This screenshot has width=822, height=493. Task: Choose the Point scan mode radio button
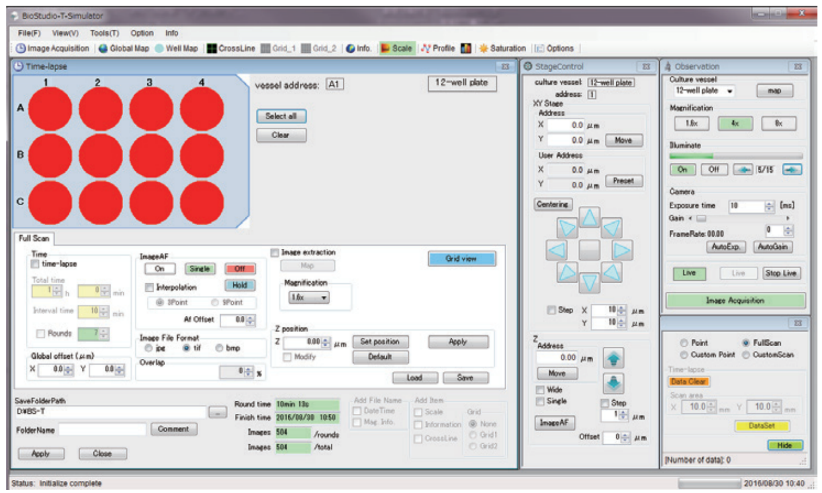(x=684, y=342)
